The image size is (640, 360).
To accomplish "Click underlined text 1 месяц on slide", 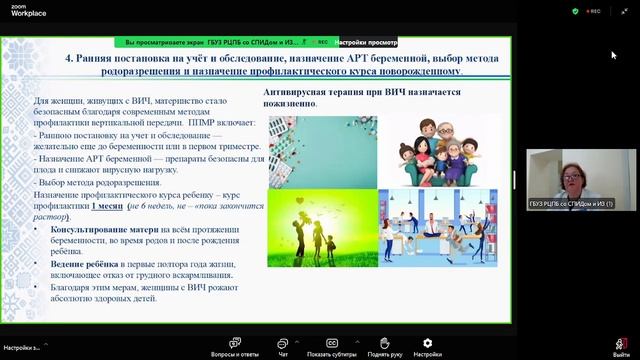I will click(107, 206).
